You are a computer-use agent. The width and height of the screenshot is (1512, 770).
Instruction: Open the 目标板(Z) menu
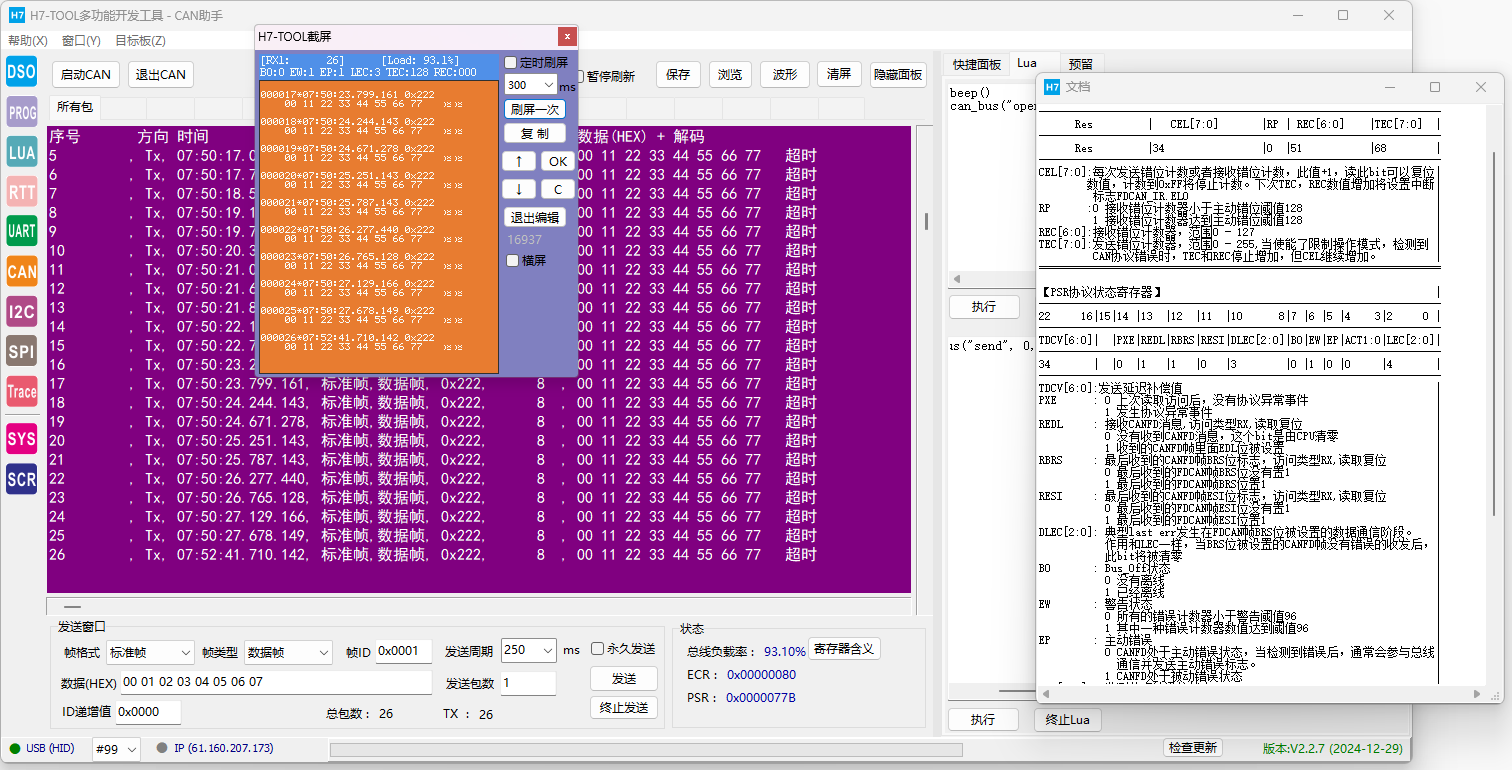[140, 41]
